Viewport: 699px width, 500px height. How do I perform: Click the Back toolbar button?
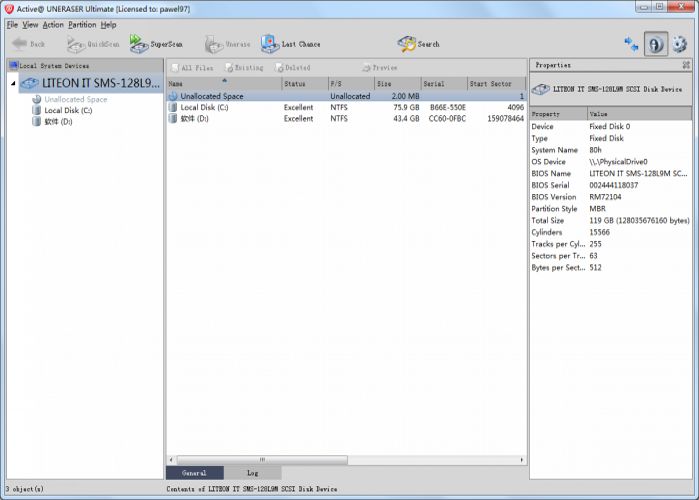pos(28,44)
